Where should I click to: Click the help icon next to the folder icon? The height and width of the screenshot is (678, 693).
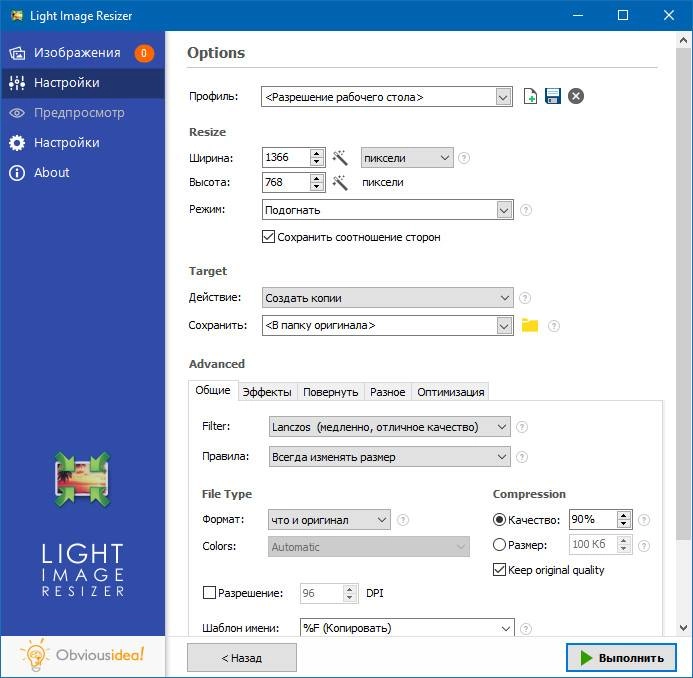pyautogui.click(x=554, y=326)
